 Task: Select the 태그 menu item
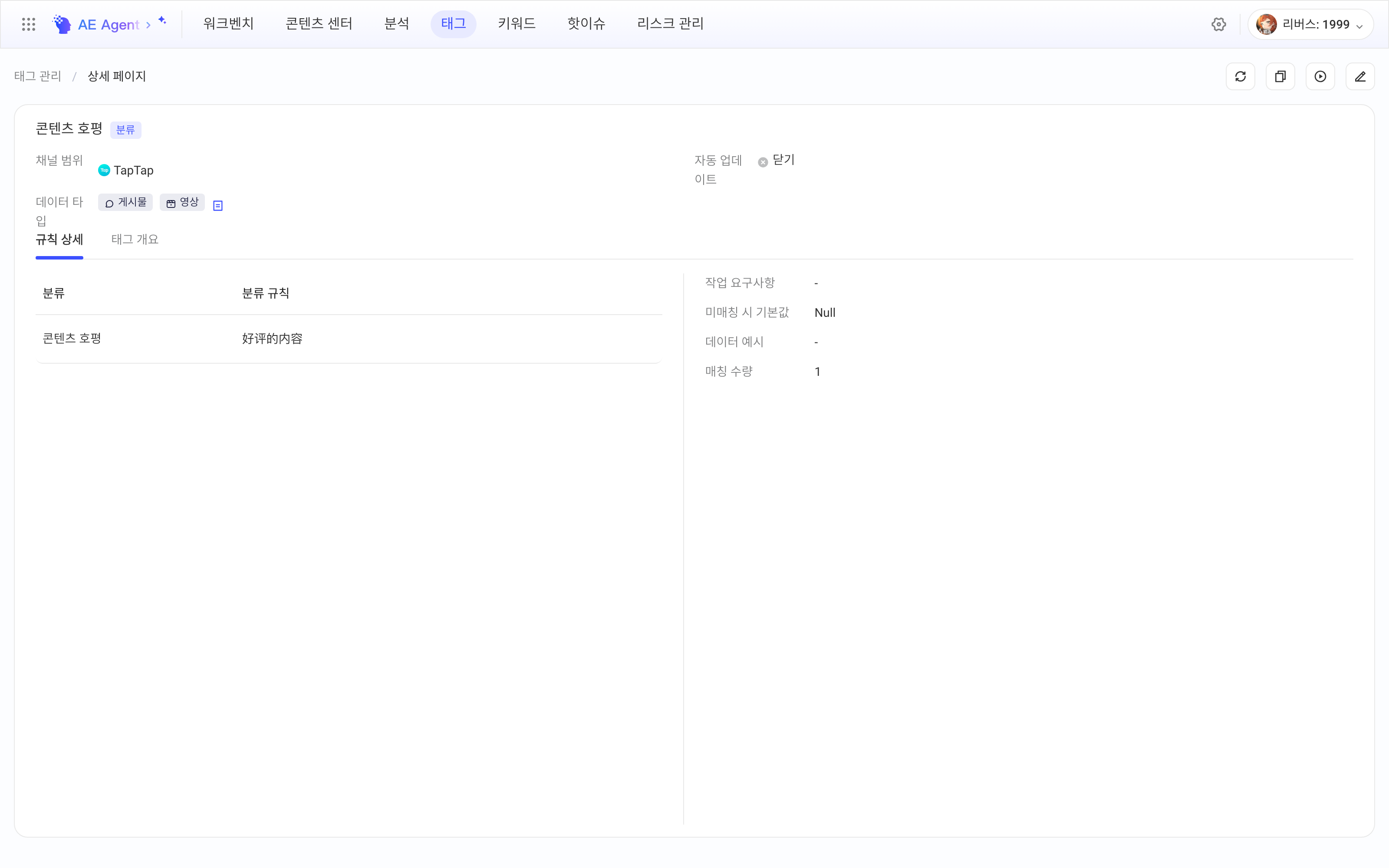click(454, 23)
